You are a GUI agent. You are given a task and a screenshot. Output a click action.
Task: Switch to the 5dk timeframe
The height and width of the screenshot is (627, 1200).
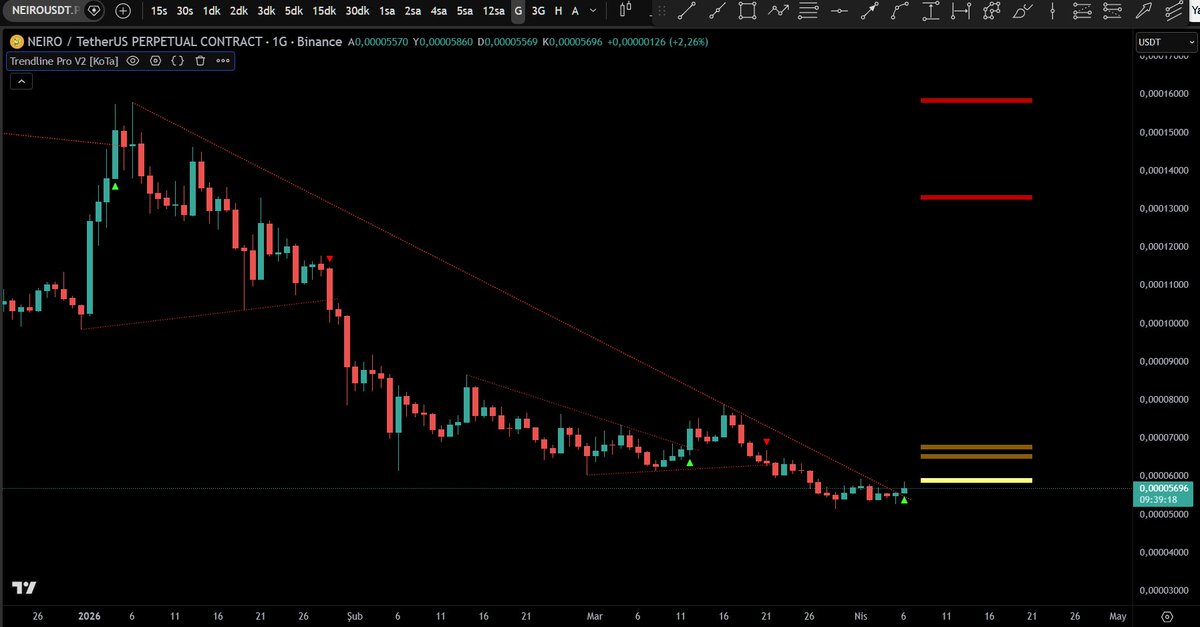click(293, 11)
